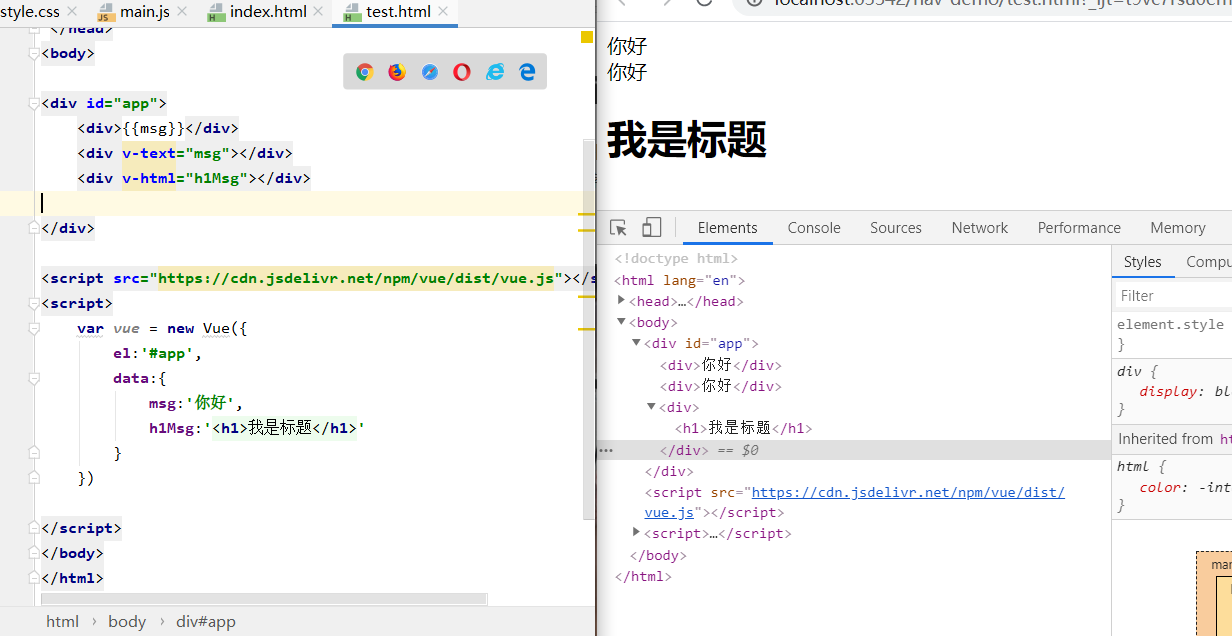Click the {{msg}} interpolation line in the editor
1232x636 pixels.
pyautogui.click(x=159, y=128)
